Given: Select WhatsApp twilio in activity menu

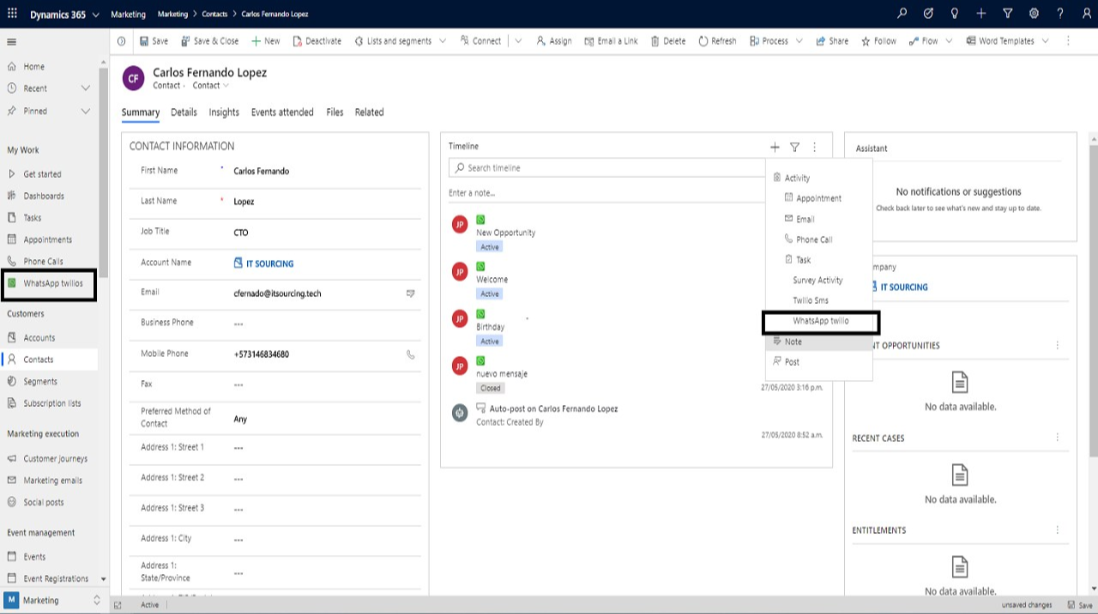Looking at the screenshot, I should (x=820, y=321).
